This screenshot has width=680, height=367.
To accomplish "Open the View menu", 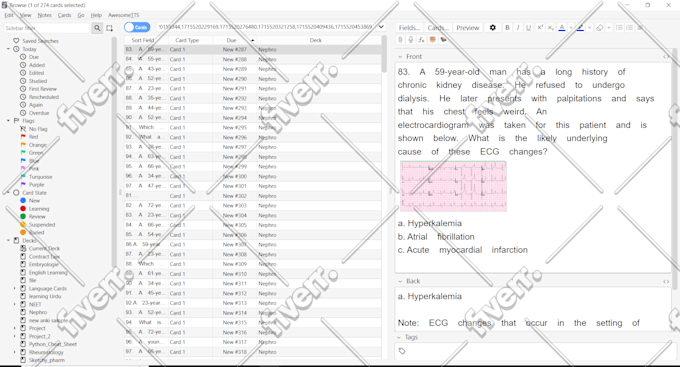I will [x=26, y=15].
